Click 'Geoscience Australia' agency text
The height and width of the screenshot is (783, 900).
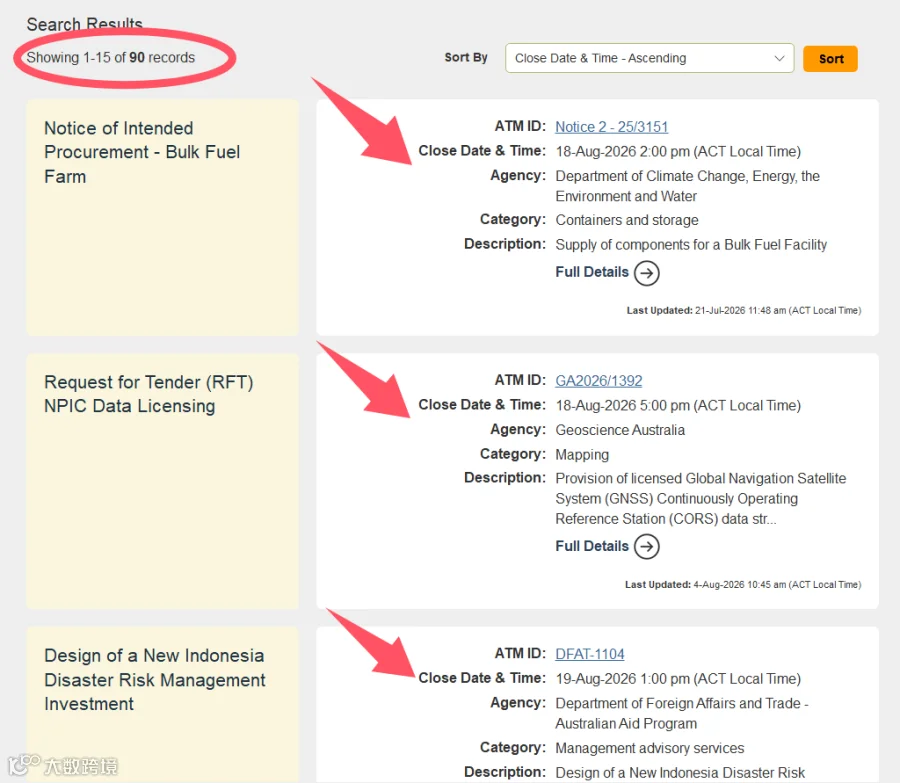pos(620,430)
